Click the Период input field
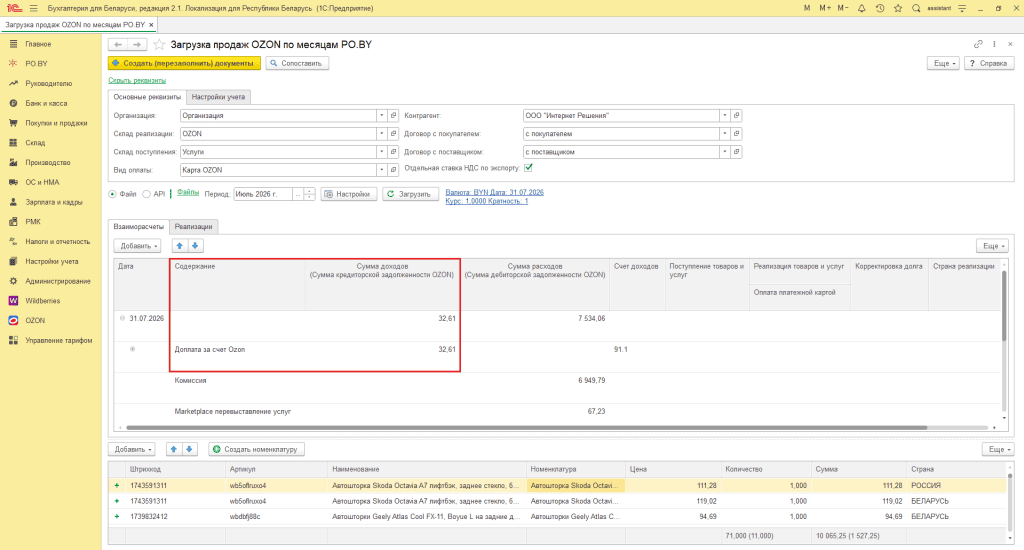 tap(263, 194)
